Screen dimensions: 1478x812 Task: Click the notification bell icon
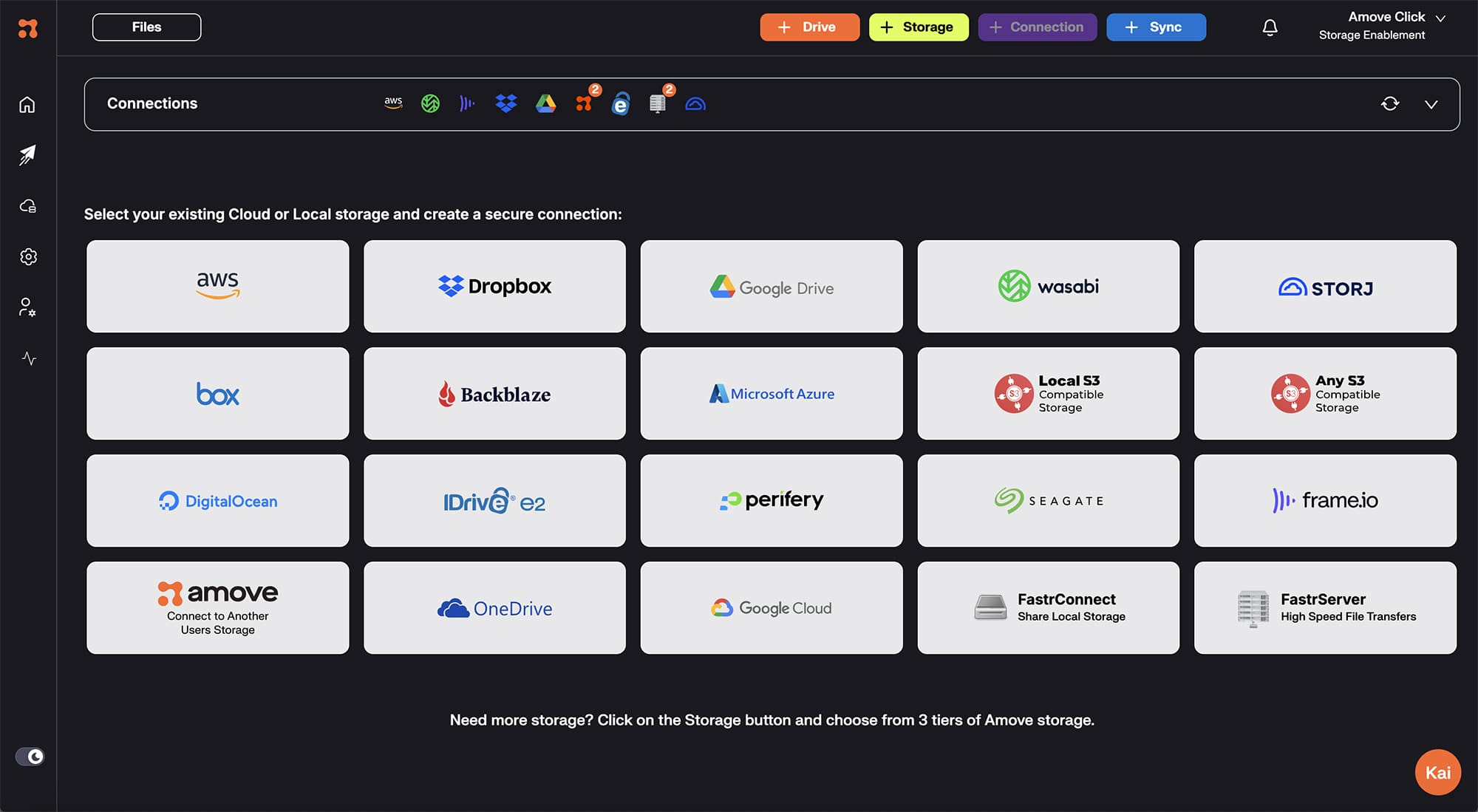tap(1270, 27)
